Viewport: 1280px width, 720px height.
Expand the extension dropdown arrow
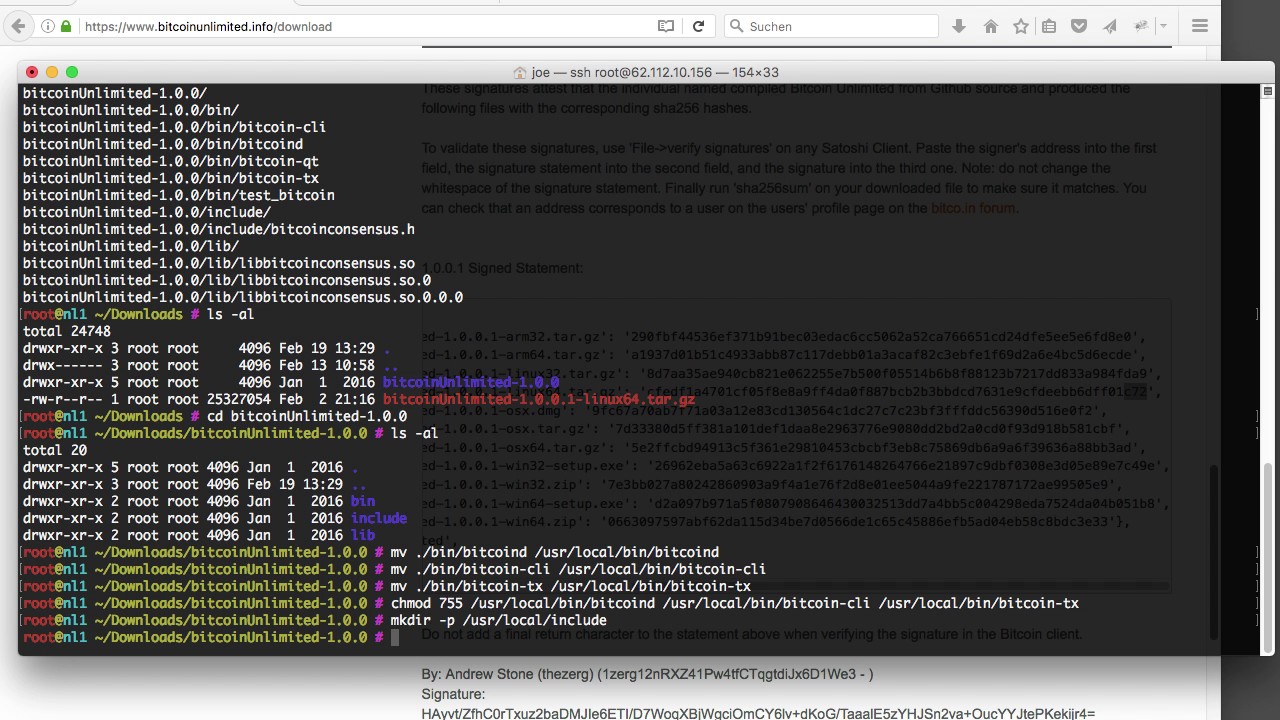[x=1163, y=27]
